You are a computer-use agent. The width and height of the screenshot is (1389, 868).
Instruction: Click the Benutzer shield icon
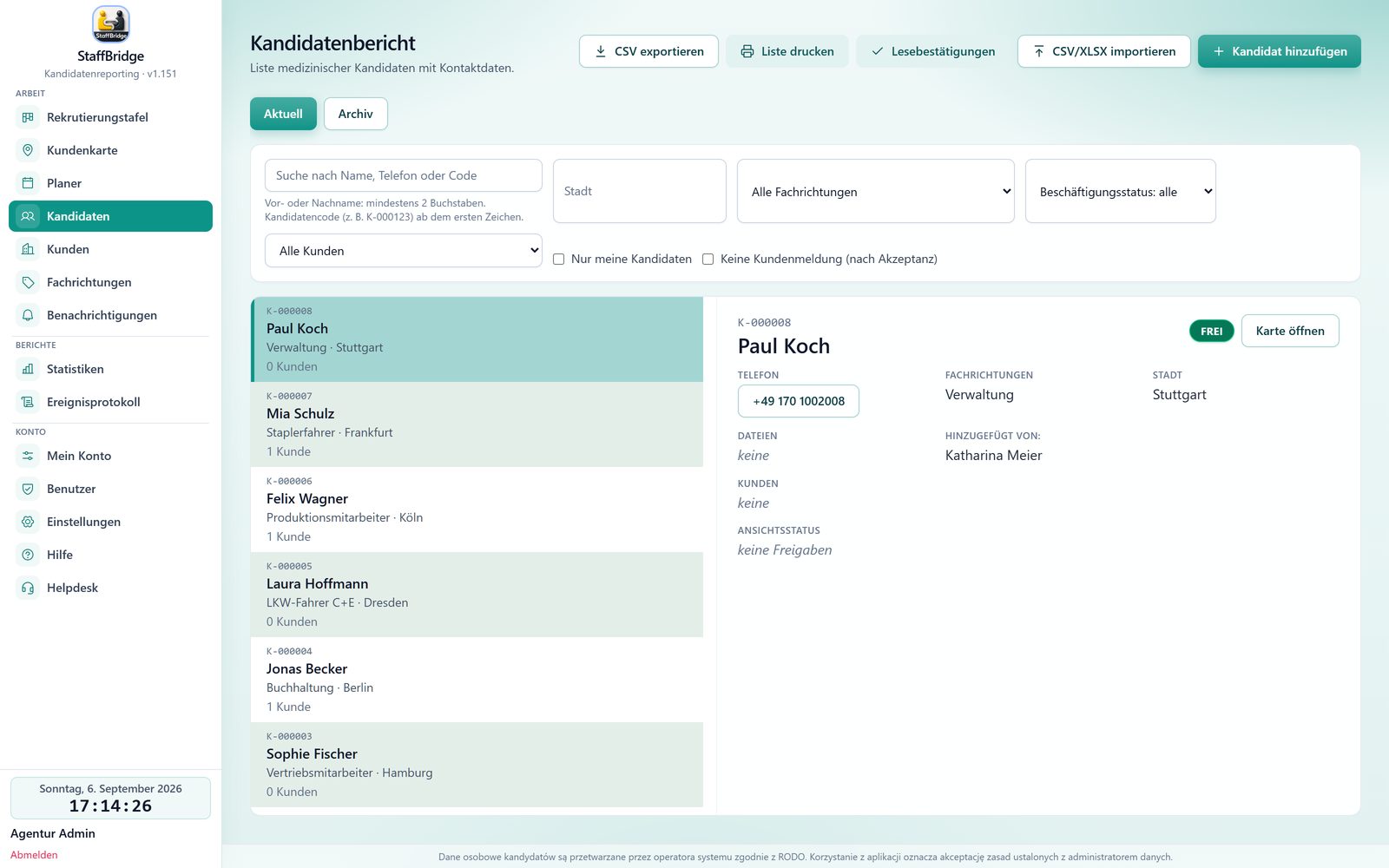[x=28, y=489]
